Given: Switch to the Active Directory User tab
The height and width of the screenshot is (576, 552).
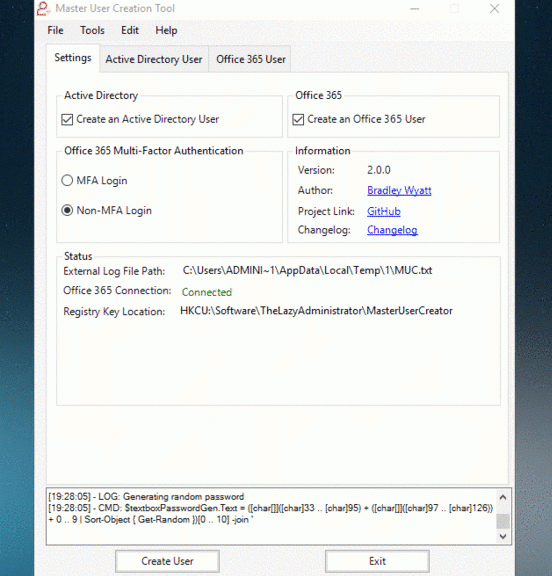Looking at the screenshot, I should (154, 59).
